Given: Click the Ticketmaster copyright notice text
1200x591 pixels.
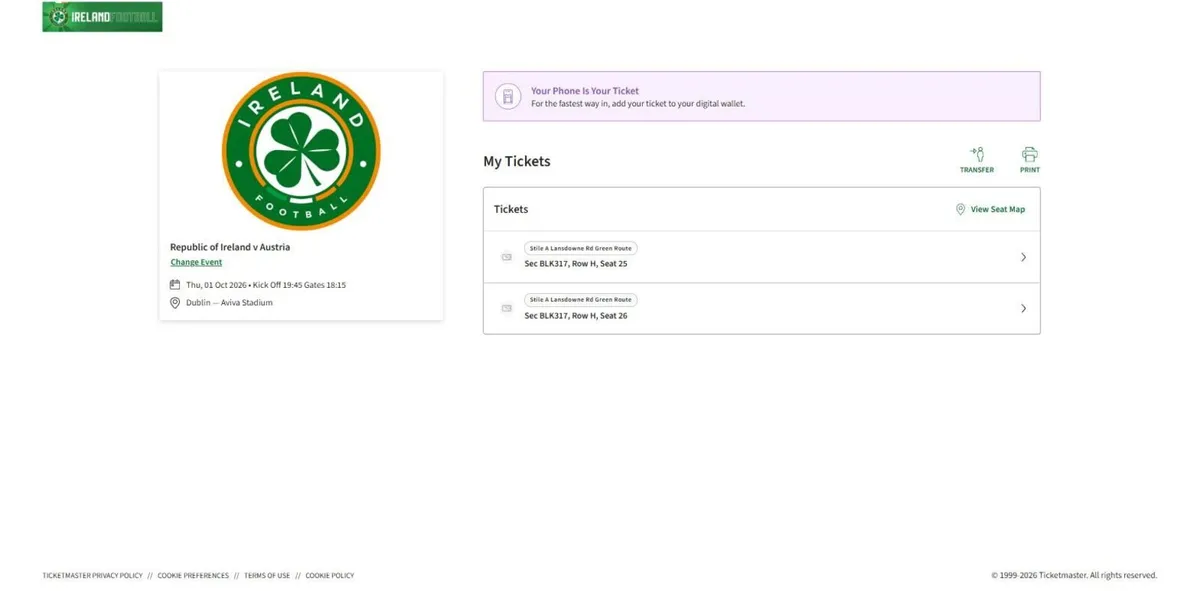Looking at the screenshot, I should tap(1074, 576).
